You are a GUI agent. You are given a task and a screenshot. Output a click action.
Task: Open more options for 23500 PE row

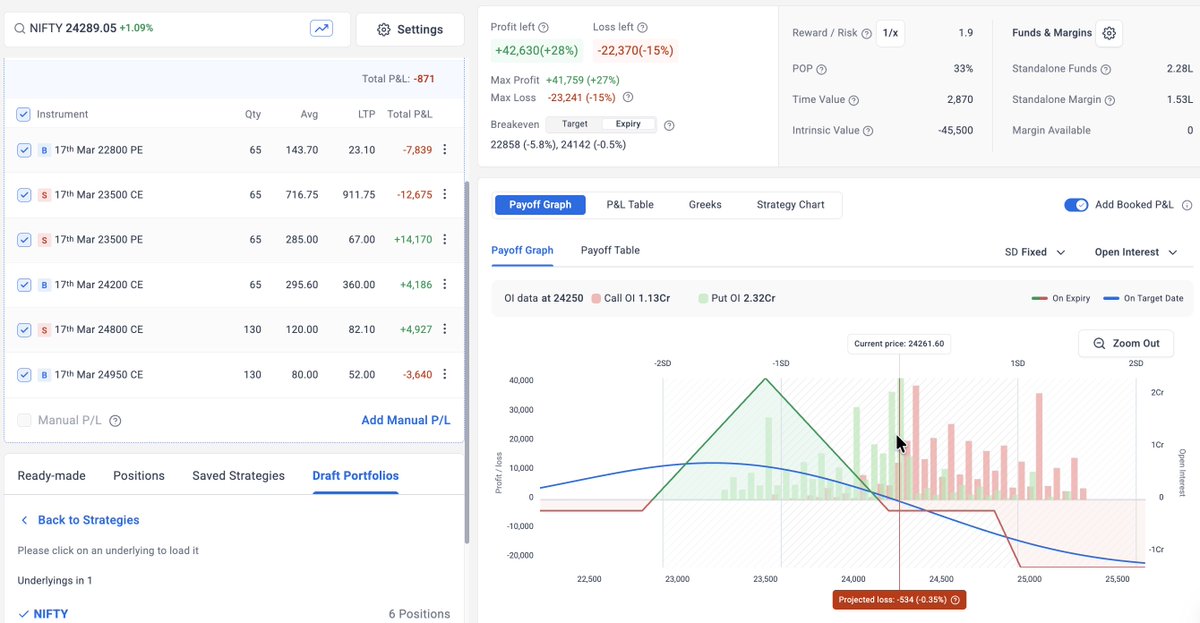445,240
